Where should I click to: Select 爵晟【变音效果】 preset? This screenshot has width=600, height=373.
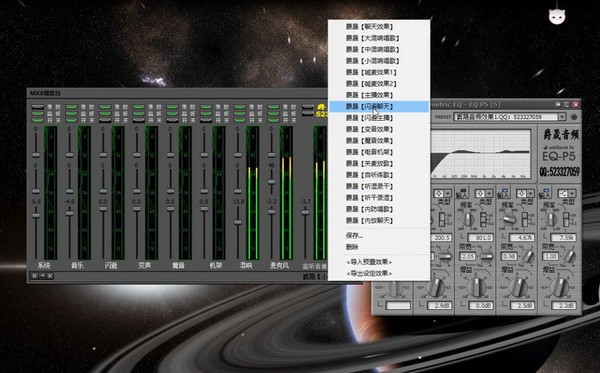[379, 129]
